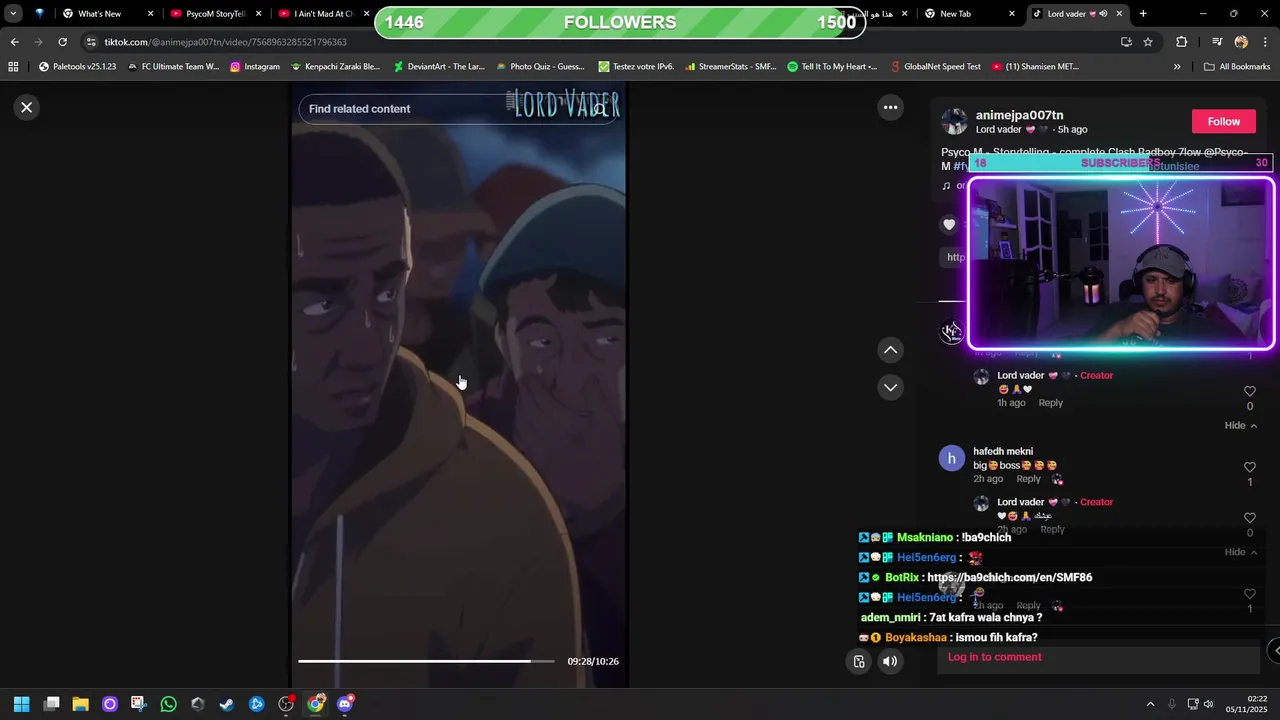Collapse replies with Hide under 1h ago reply
The height and width of the screenshot is (720, 1280).
(x=1240, y=425)
